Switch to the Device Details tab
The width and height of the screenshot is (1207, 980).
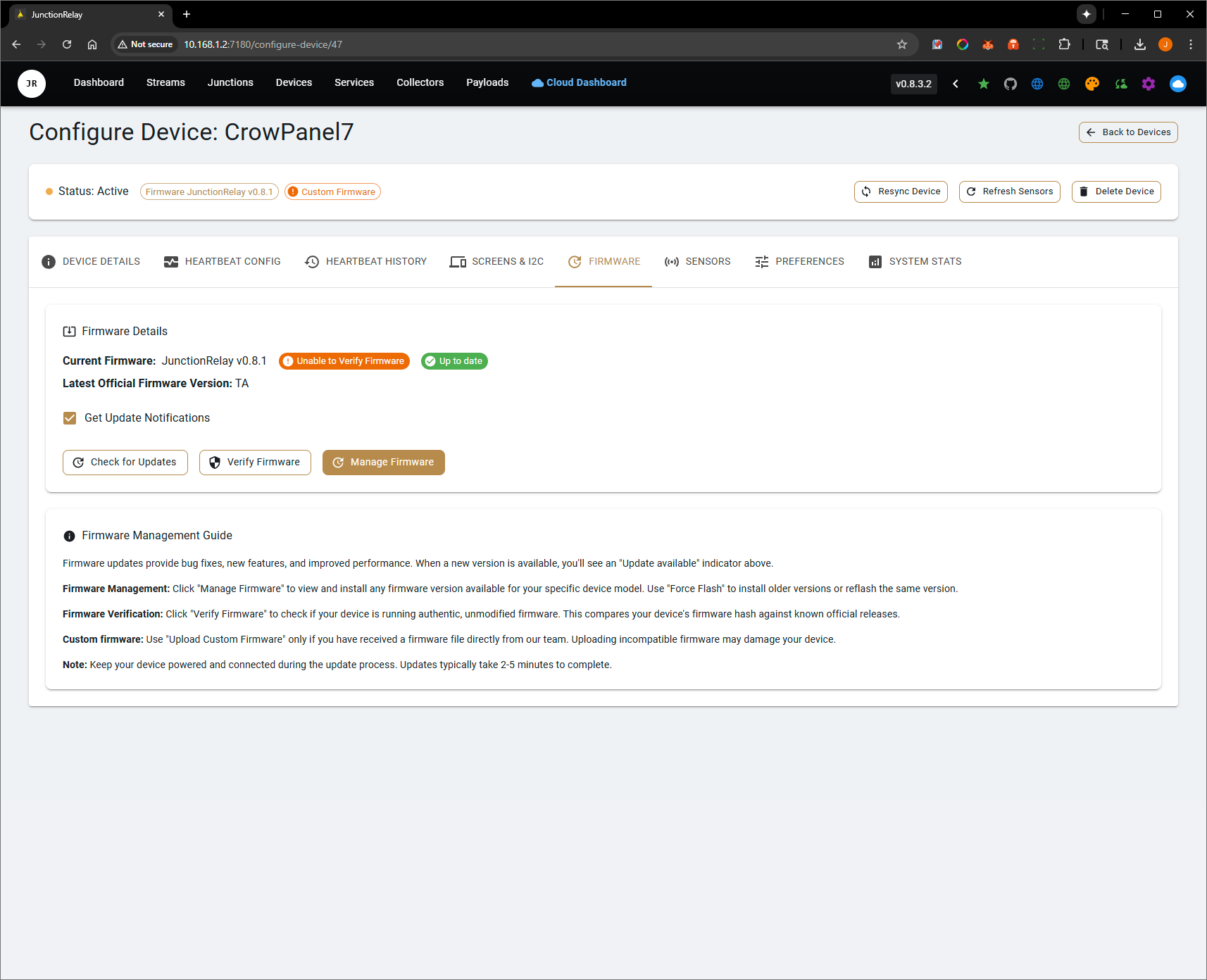tap(91, 262)
